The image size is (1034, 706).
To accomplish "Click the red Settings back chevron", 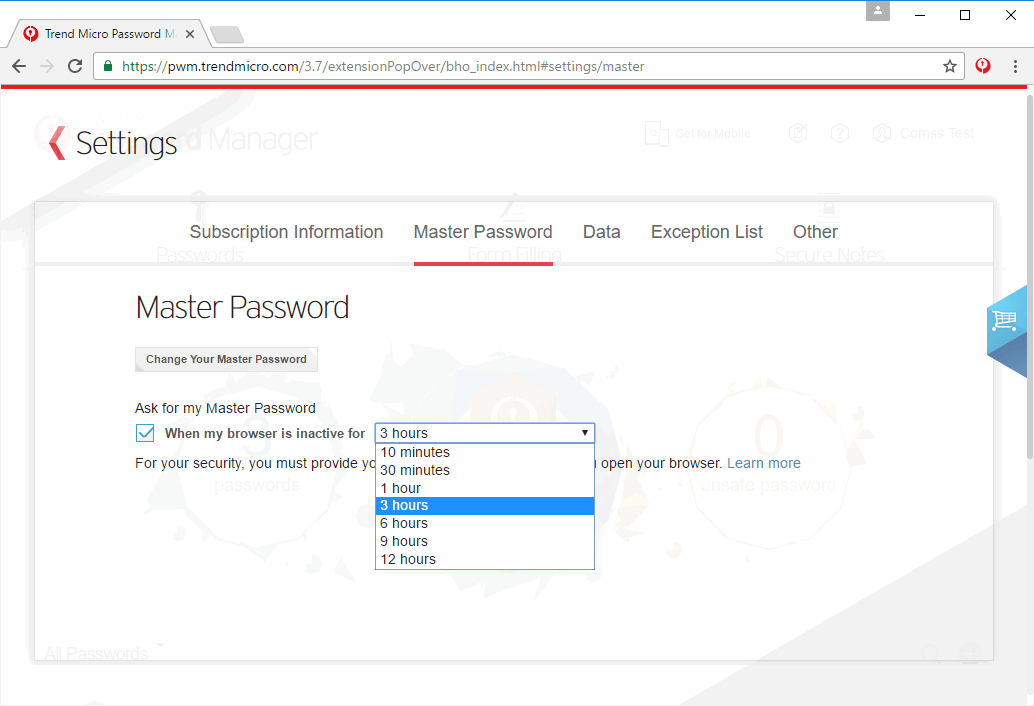I will [57, 143].
